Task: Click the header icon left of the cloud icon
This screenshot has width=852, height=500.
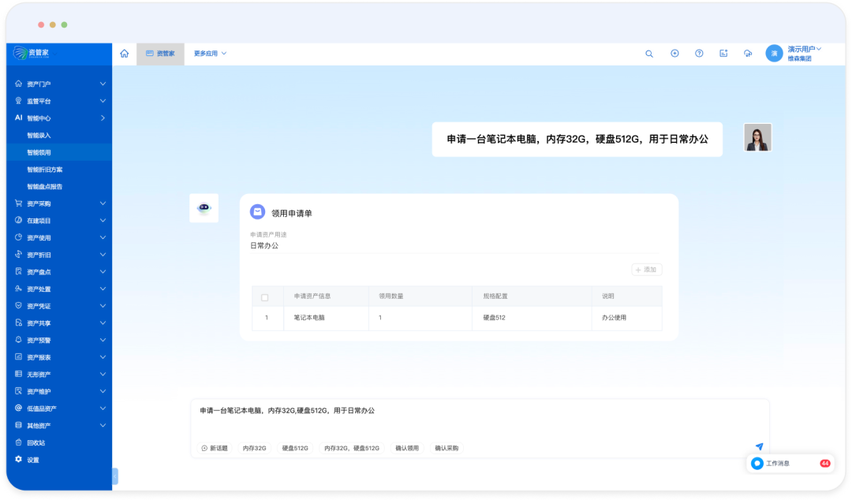Action: (x=723, y=53)
